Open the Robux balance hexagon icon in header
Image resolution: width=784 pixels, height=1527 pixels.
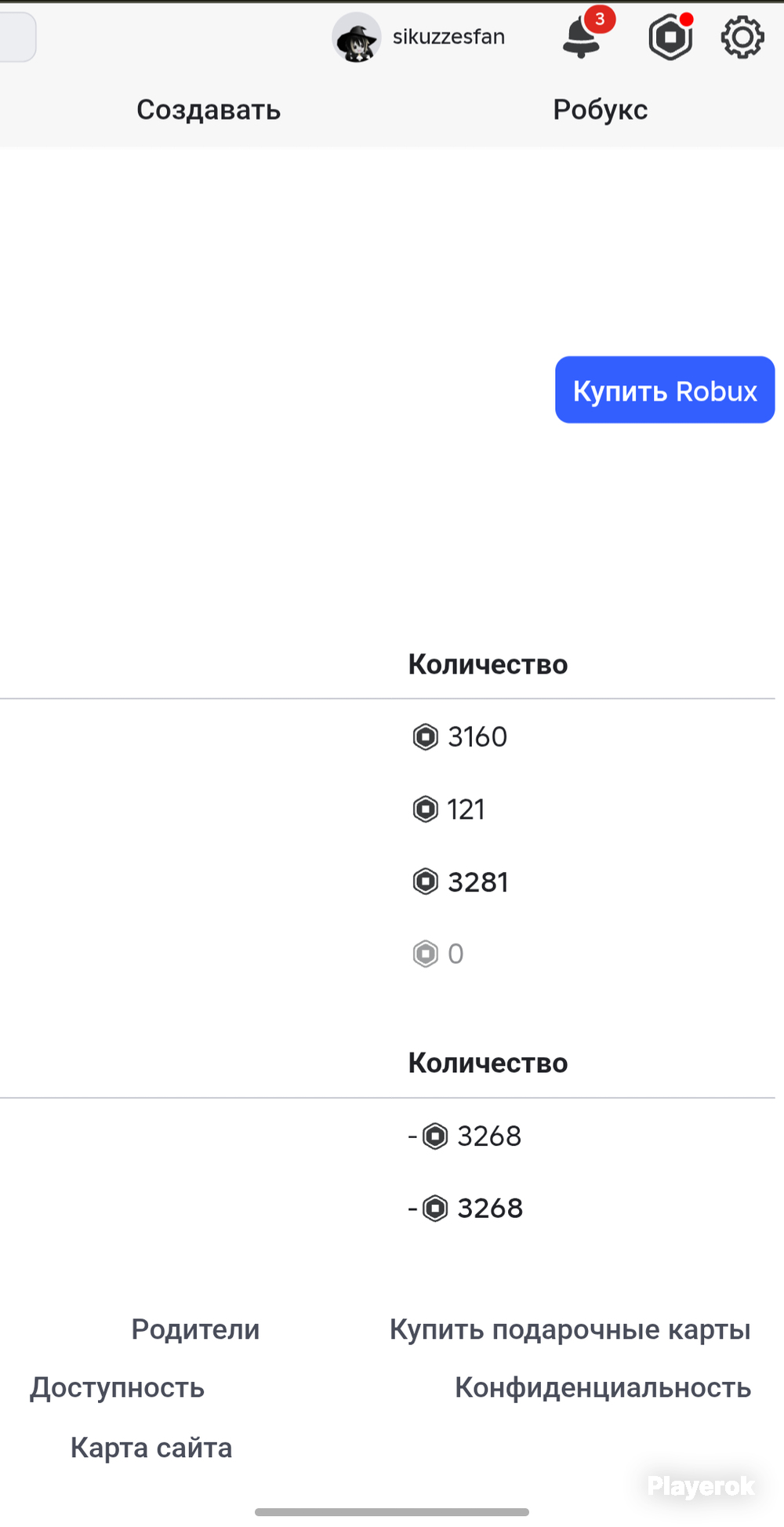(670, 37)
